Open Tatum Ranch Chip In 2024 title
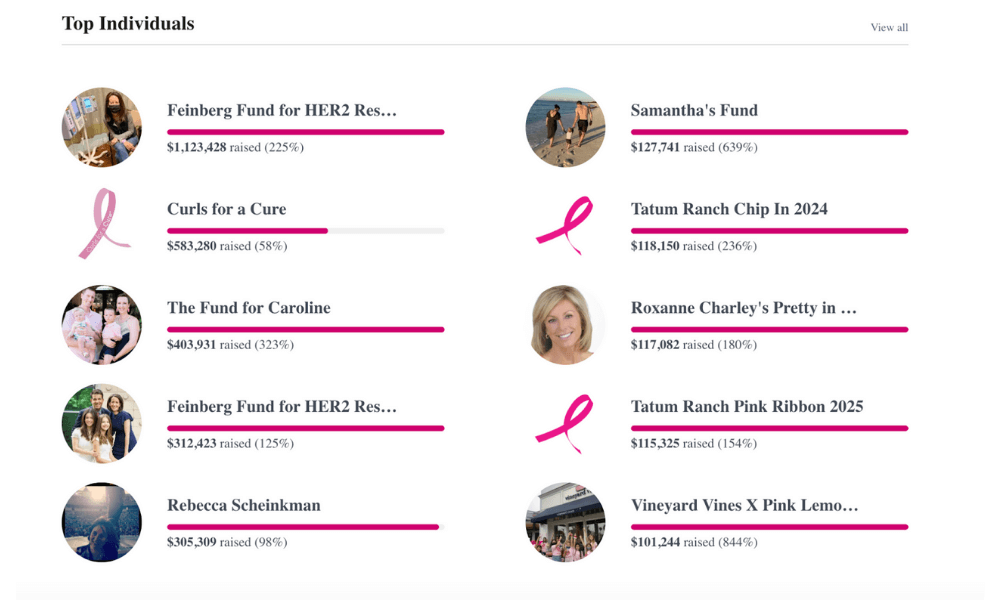The height and width of the screenshot is (600, 1000). 729,209
